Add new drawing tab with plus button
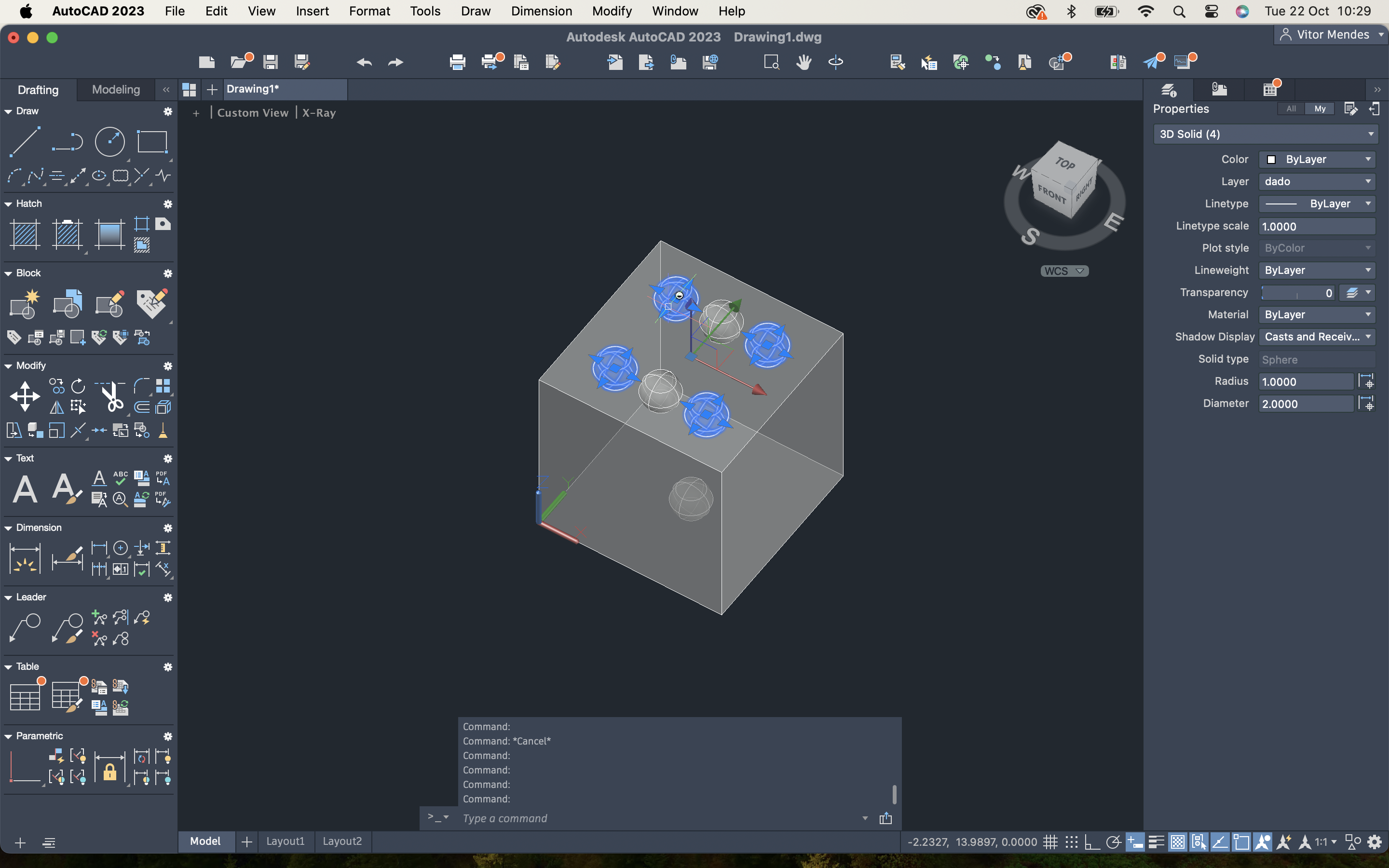Image resolution: width=1389 pixels, height=868 pixels. point(212,90)
